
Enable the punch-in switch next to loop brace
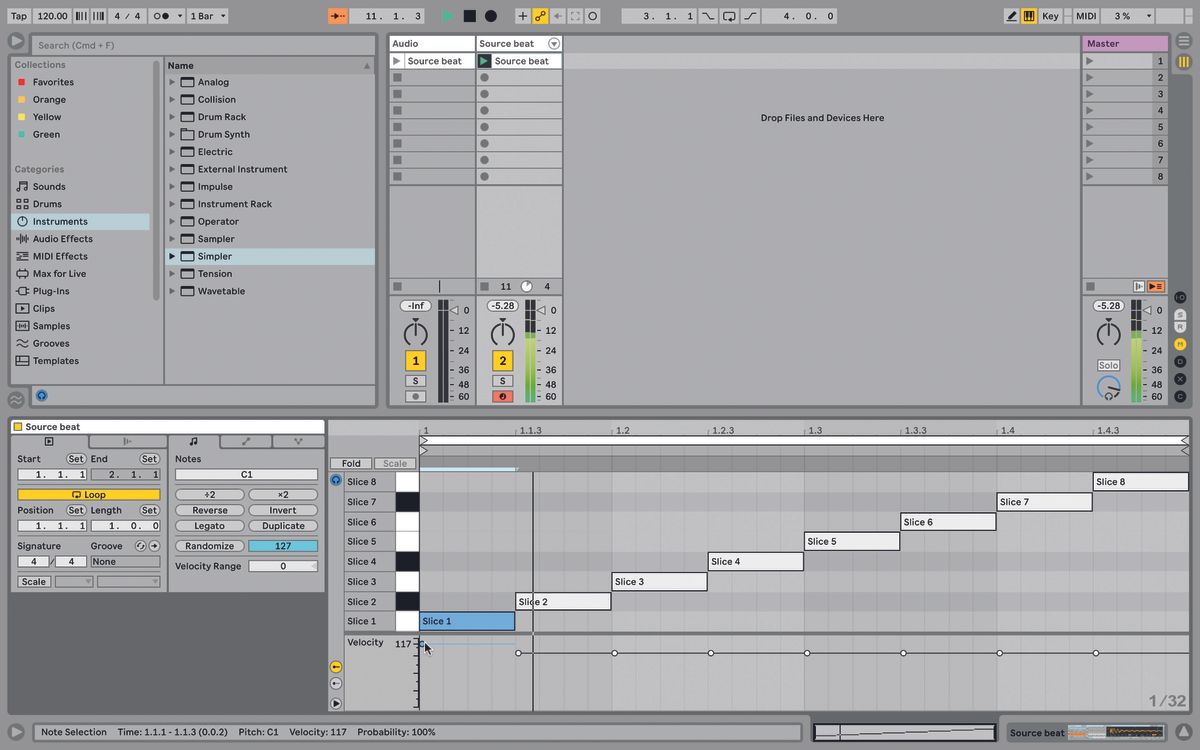click(706, 16)
